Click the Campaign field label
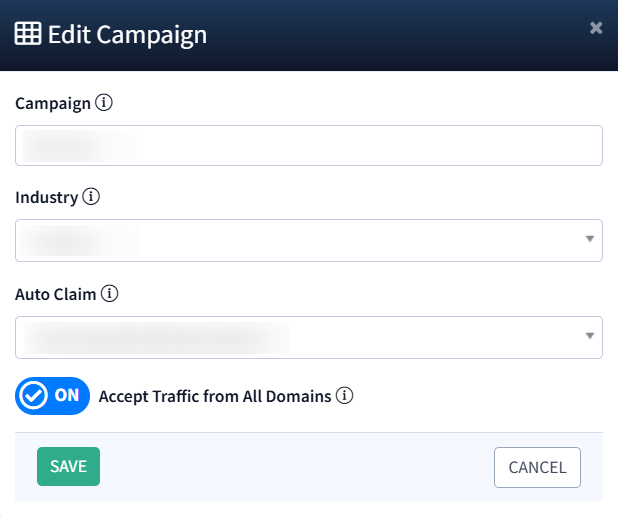Image resolution: width=618 pixels, height=517 pixels. pyautogui.click(x=53, y=102)
